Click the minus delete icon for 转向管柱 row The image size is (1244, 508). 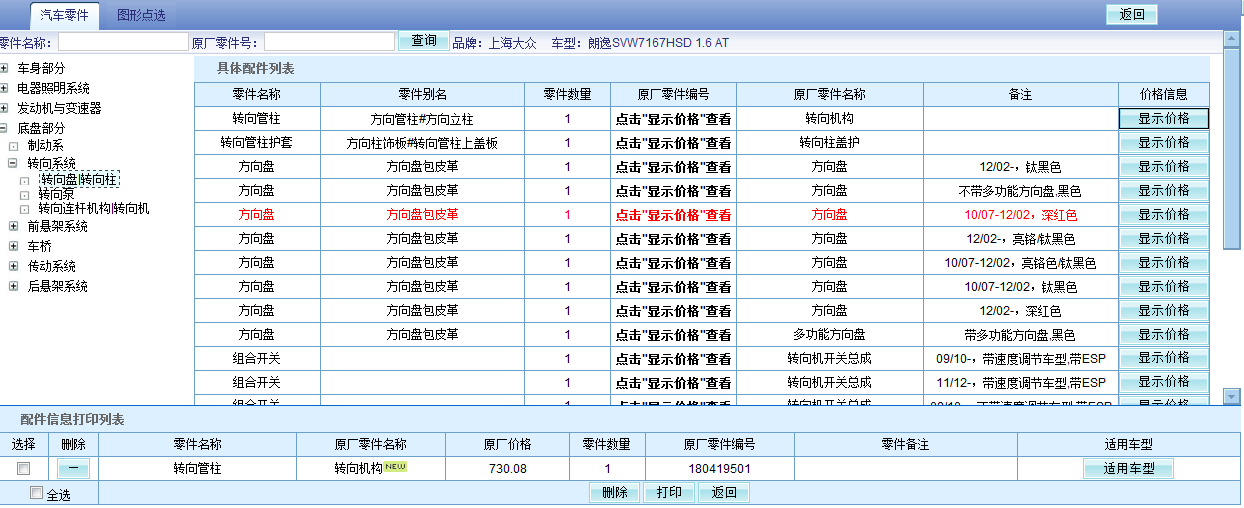73,468
